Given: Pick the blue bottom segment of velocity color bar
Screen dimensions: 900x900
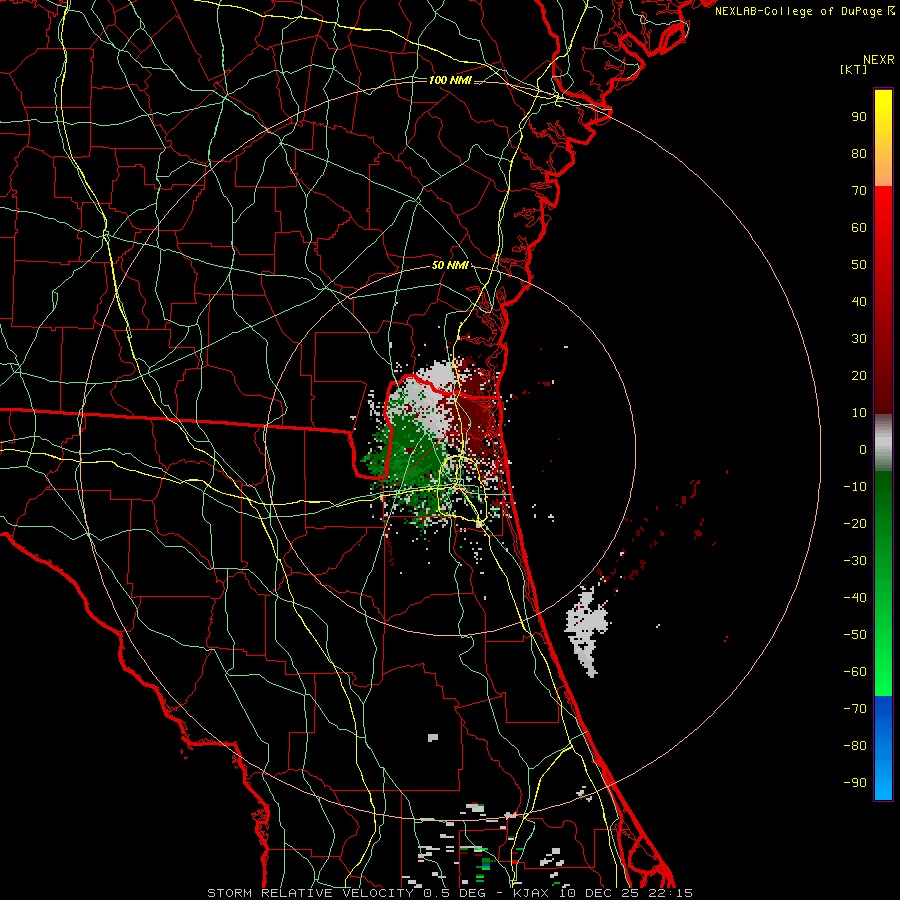Looking at the screenshot, I should pos(883,748).
